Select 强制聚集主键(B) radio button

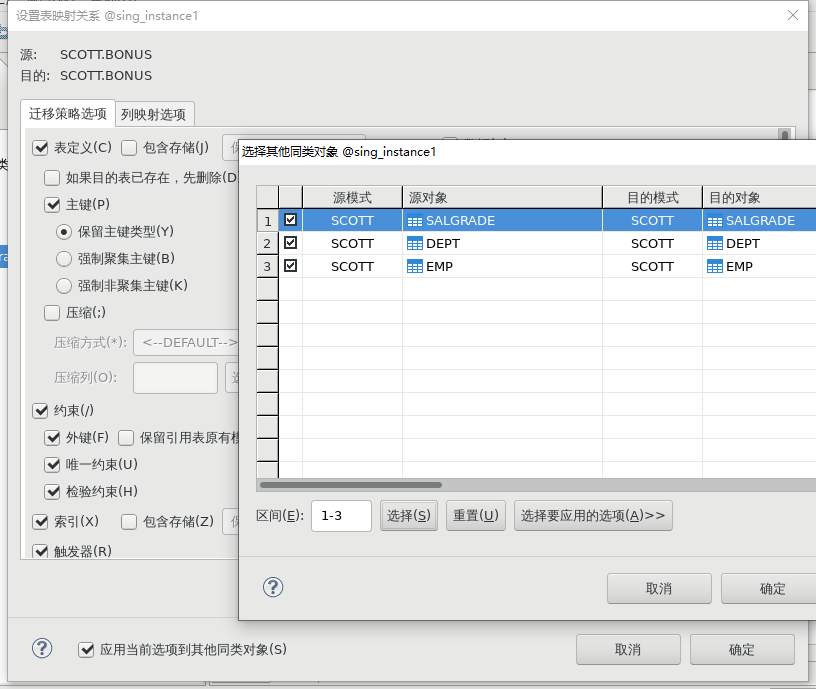point(63,259)
